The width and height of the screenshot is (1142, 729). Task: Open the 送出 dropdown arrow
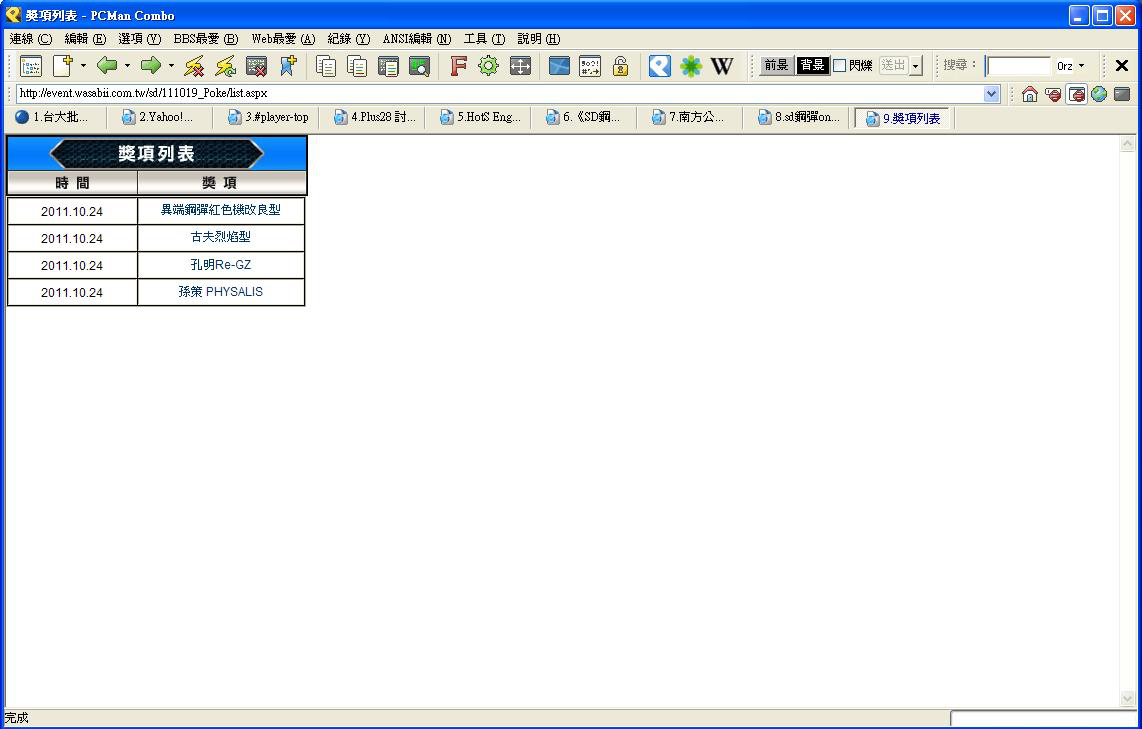pos(916,66)
